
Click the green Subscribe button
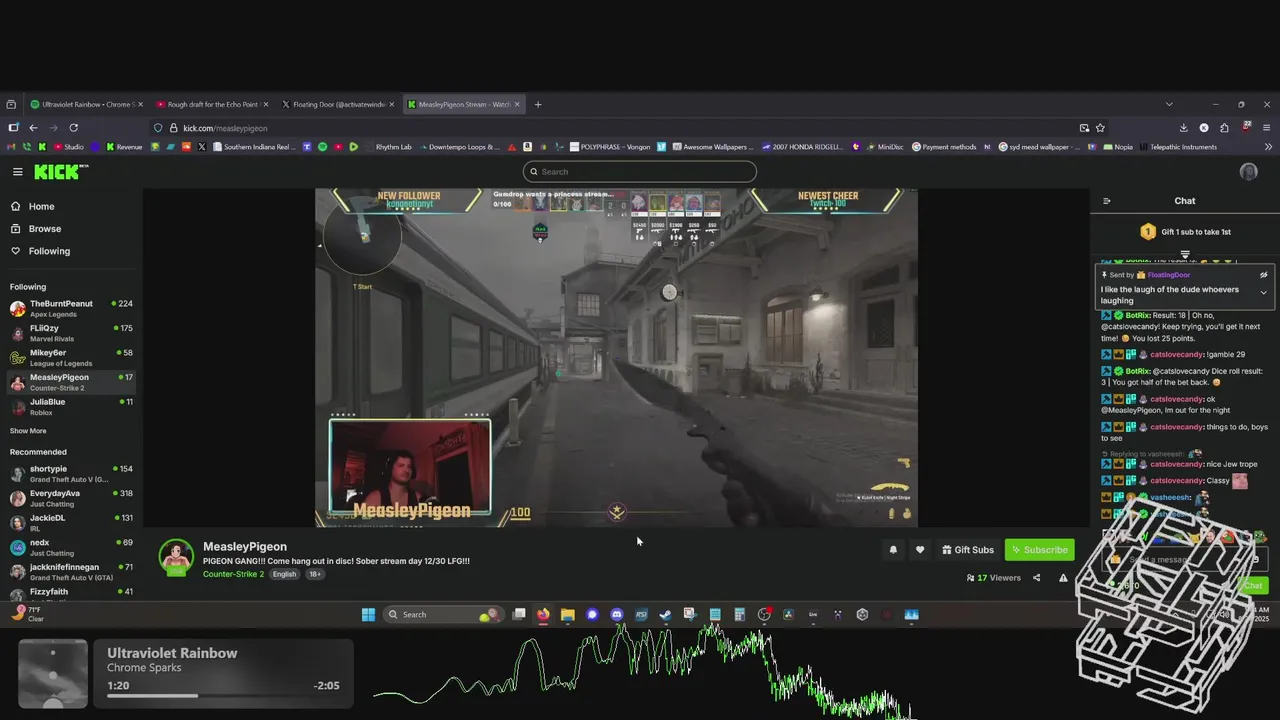(x=1039, y=550)
